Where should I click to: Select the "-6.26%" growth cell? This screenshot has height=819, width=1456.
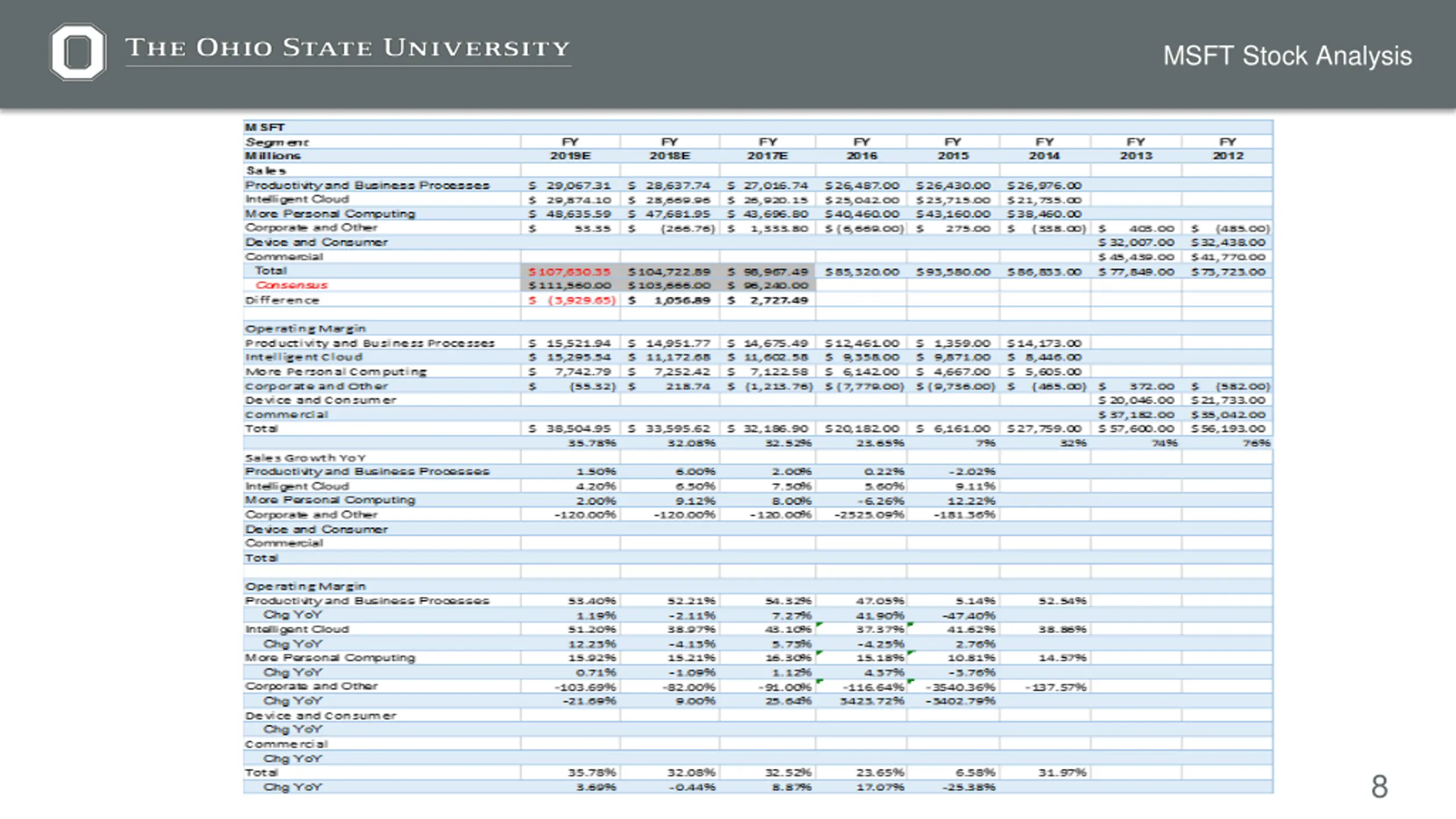(x=880, y=501)
